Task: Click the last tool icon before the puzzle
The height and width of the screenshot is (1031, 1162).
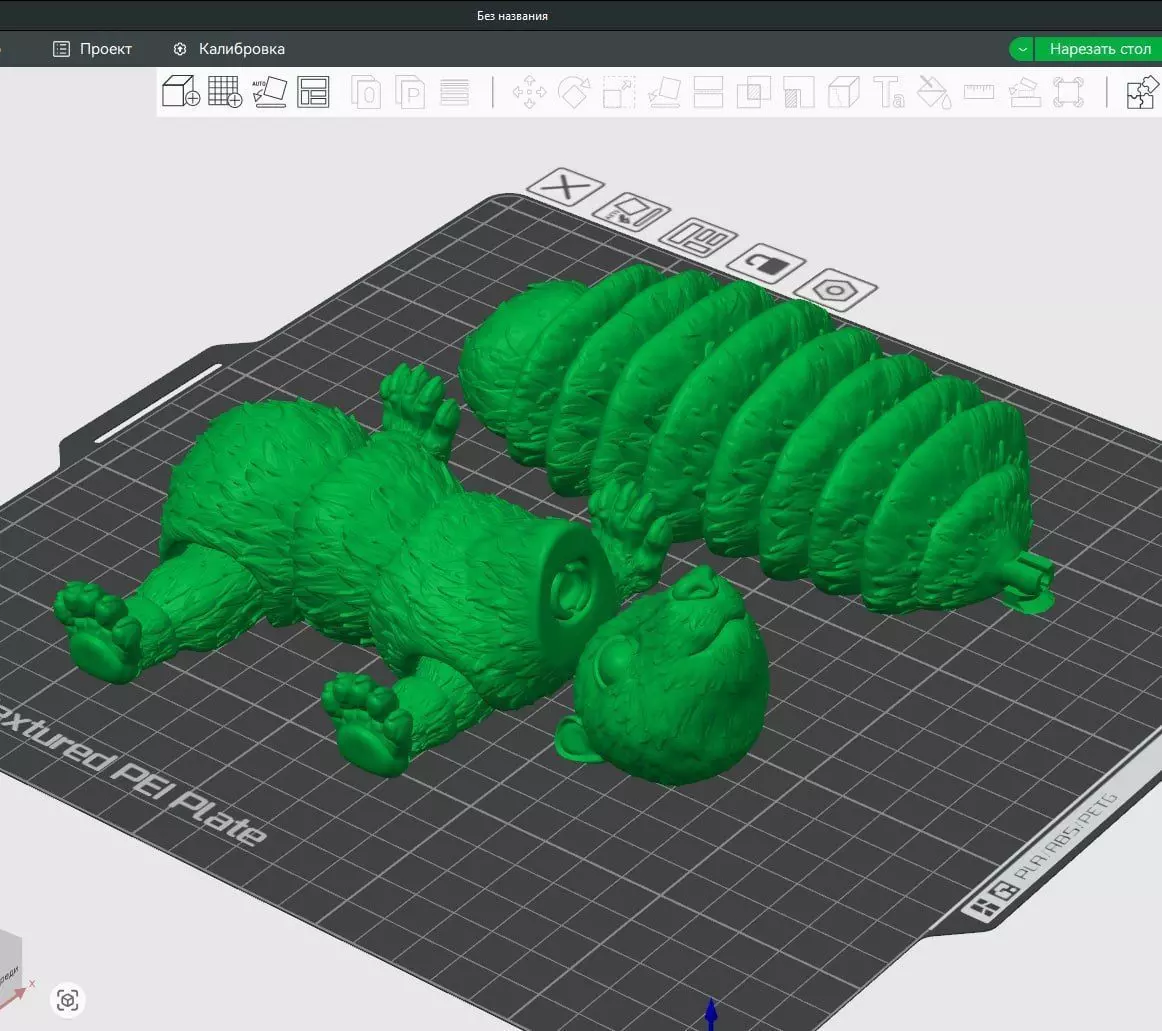Action: 1069,93
